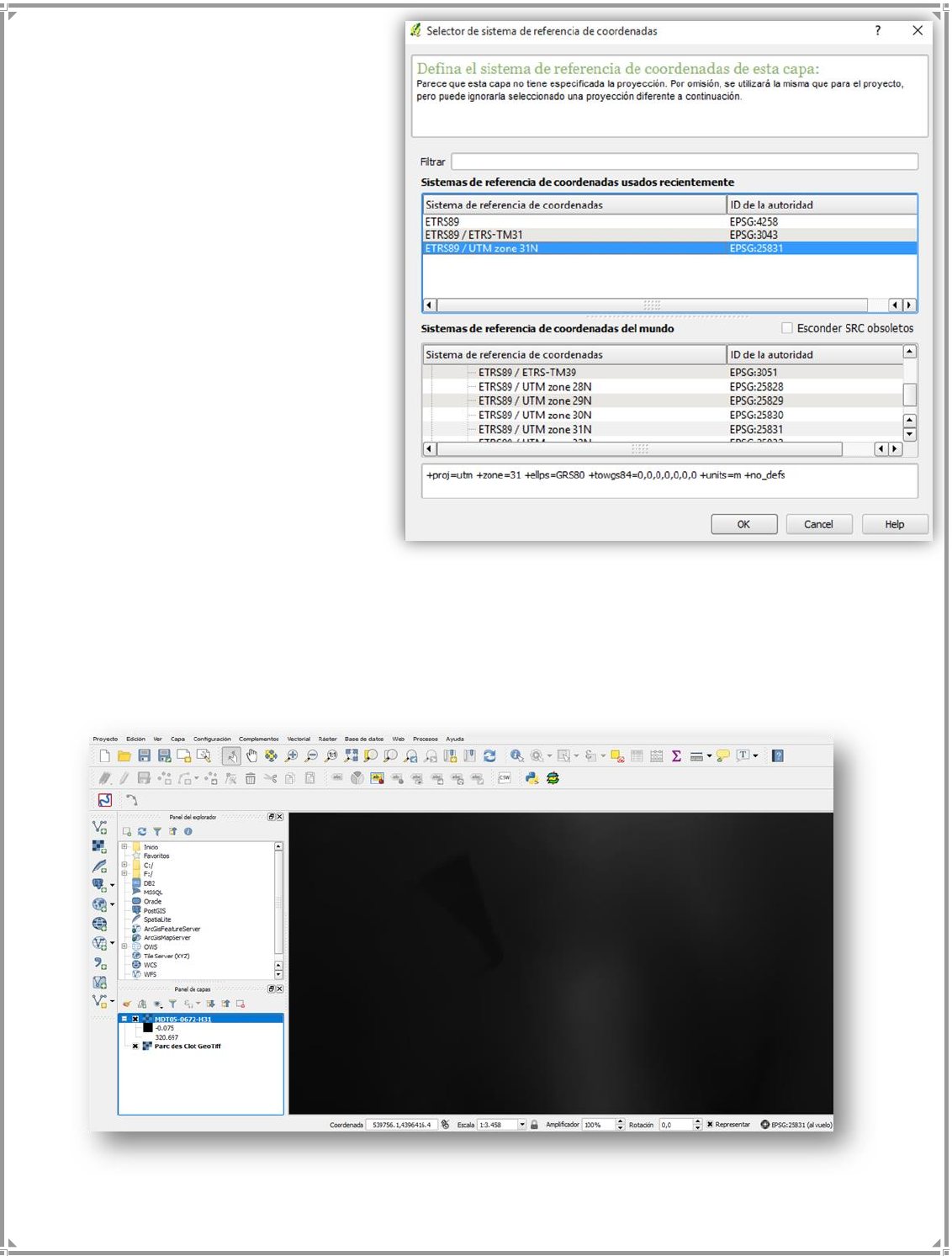952x1256 pixels.
Task: Click the EPSG:25831 (al vuelo) status button
Action: tap(797, 1124)
